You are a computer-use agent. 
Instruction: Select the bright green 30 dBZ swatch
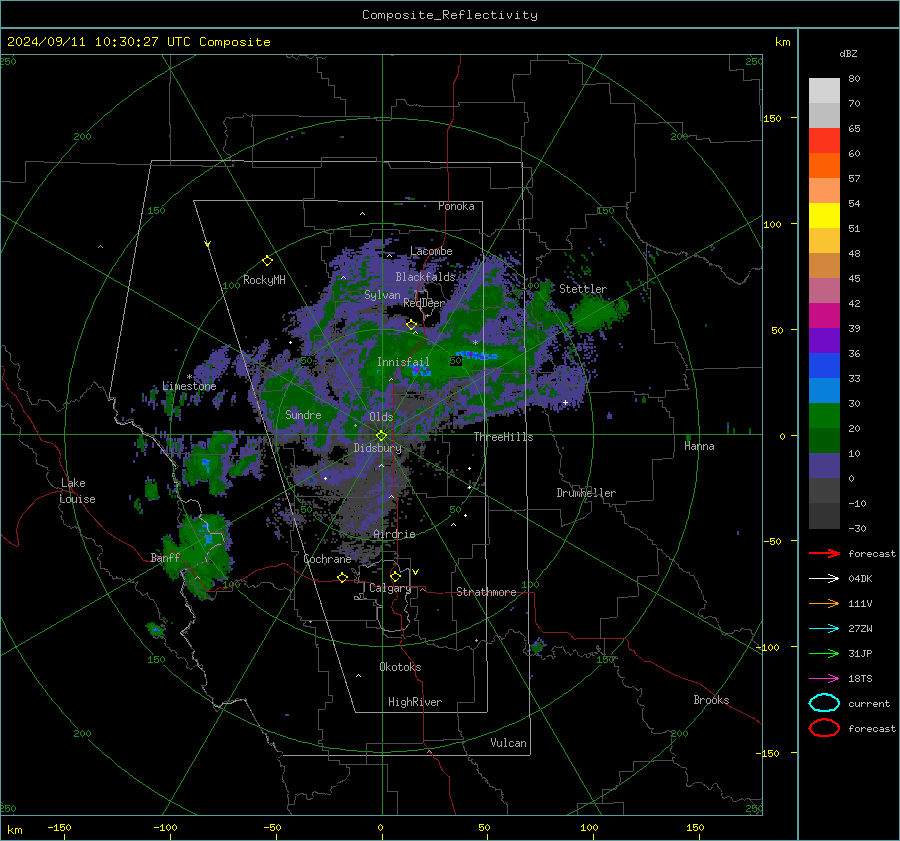(x=824, y=416)
